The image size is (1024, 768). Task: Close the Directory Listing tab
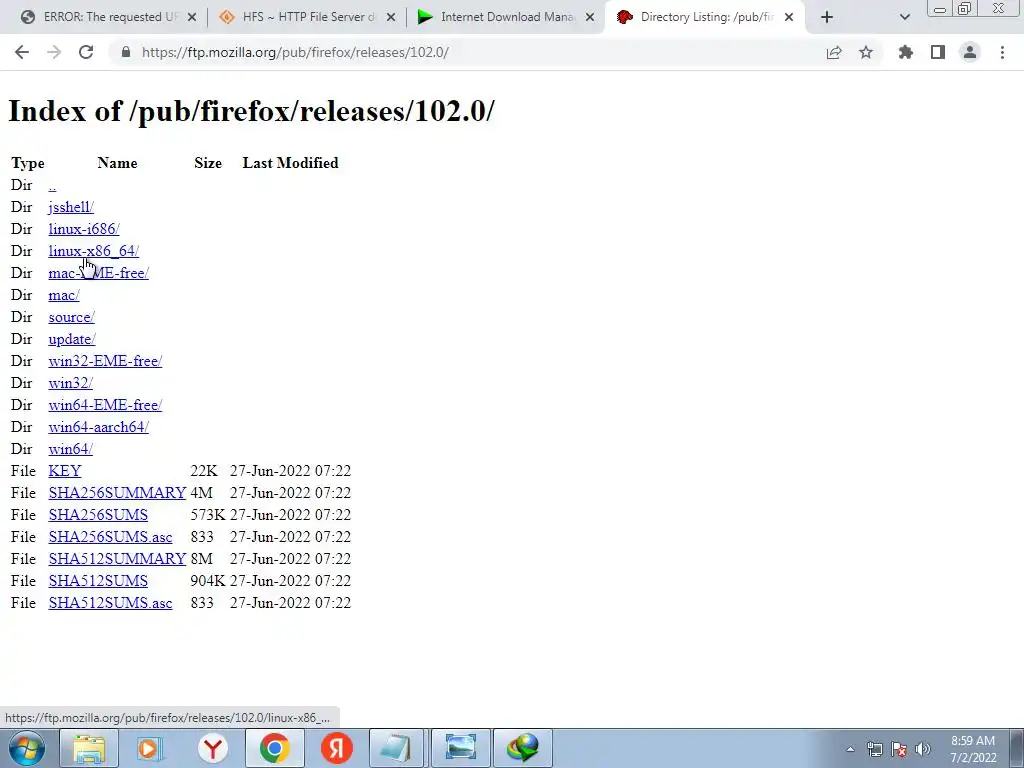click(x=789, y=17)
